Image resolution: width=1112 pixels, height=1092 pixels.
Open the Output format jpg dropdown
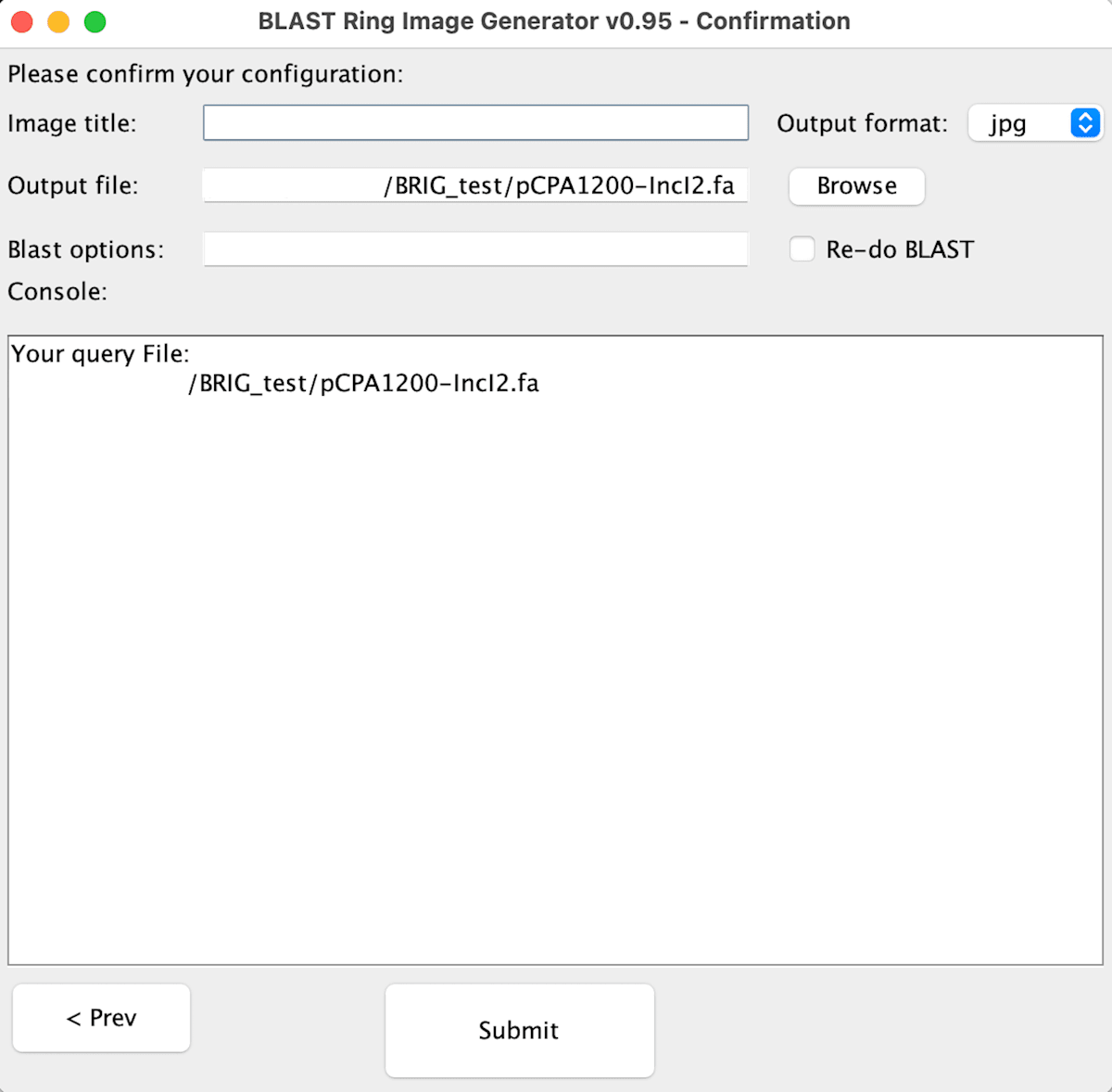coord(1035,123)
